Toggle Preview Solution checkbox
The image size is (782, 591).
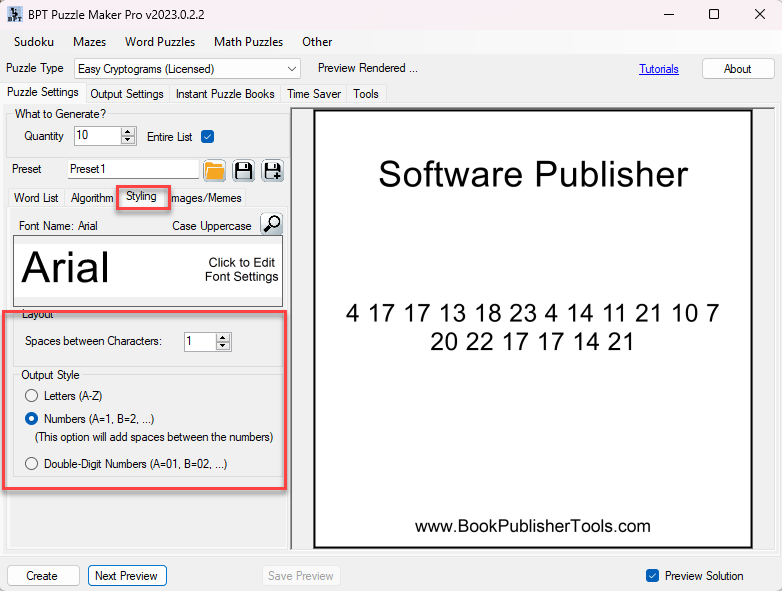pos(652,576)
